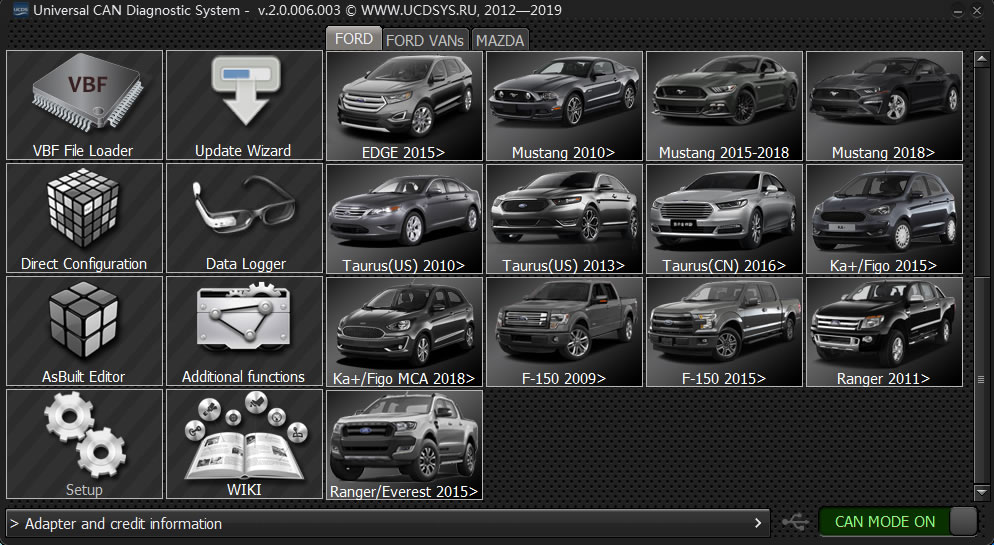
Task: Switch to the FORD tab
Action: [354, 39]
